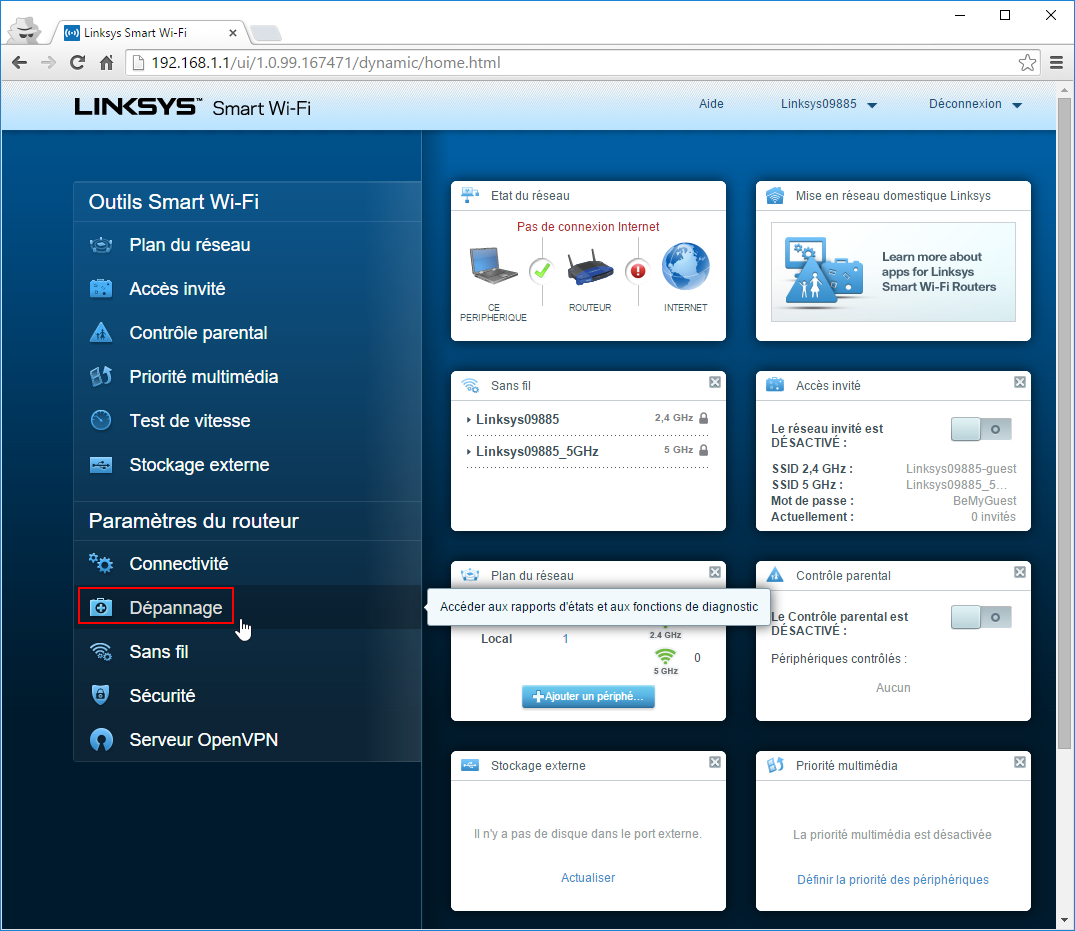Click the Serveur OpenVPN icon
1075x931 pixels.
pos(101,740)
